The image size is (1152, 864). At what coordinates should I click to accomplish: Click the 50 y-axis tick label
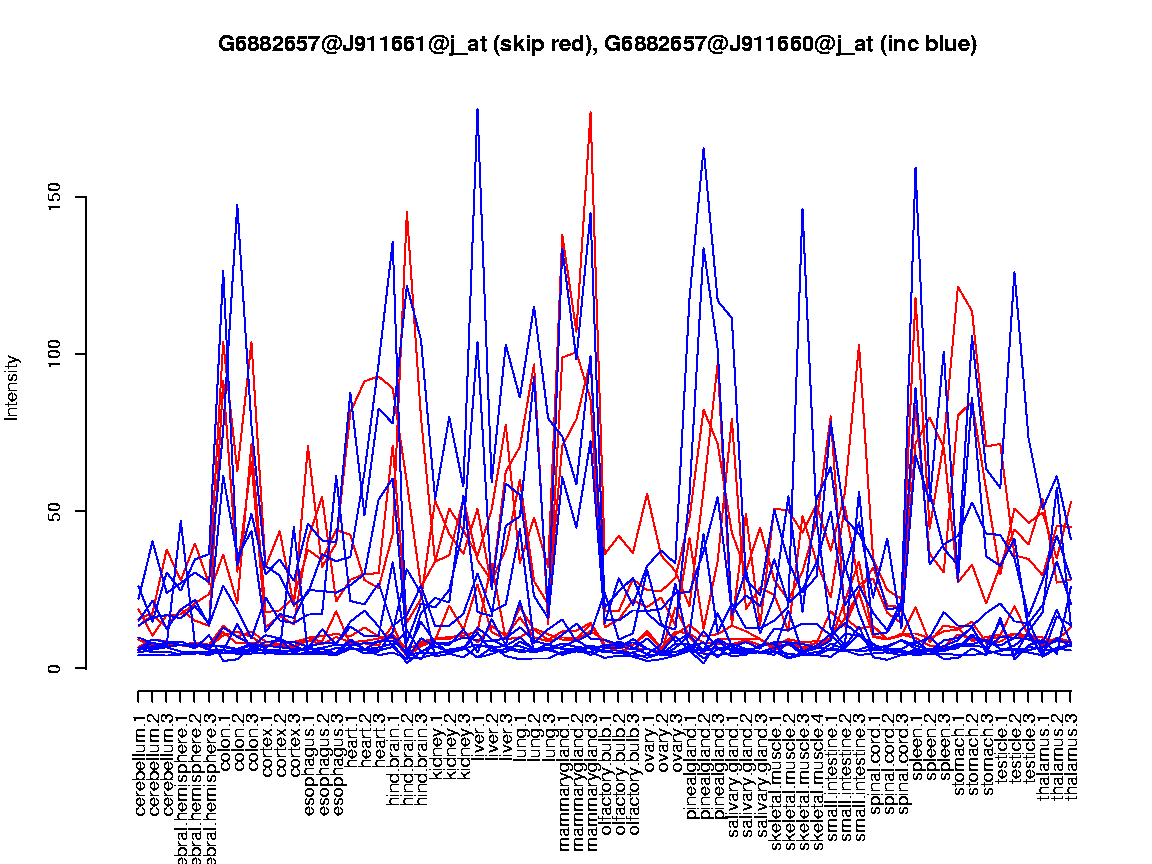click(56, 511)
